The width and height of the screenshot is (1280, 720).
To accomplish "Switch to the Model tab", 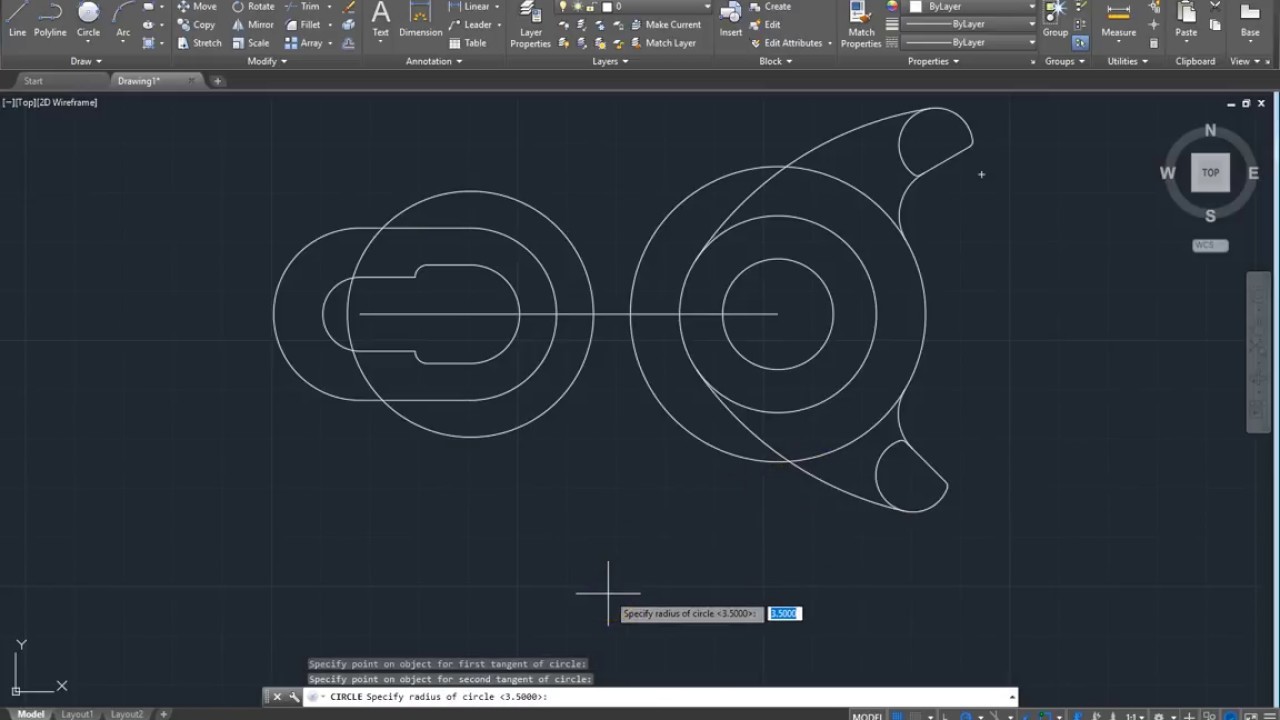I will click(x=30, y=714).
